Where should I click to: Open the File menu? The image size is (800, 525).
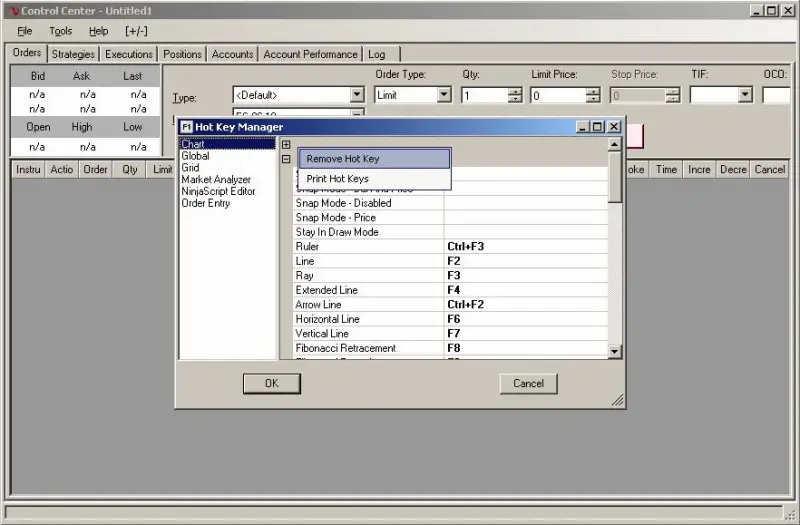coord(24,31)
